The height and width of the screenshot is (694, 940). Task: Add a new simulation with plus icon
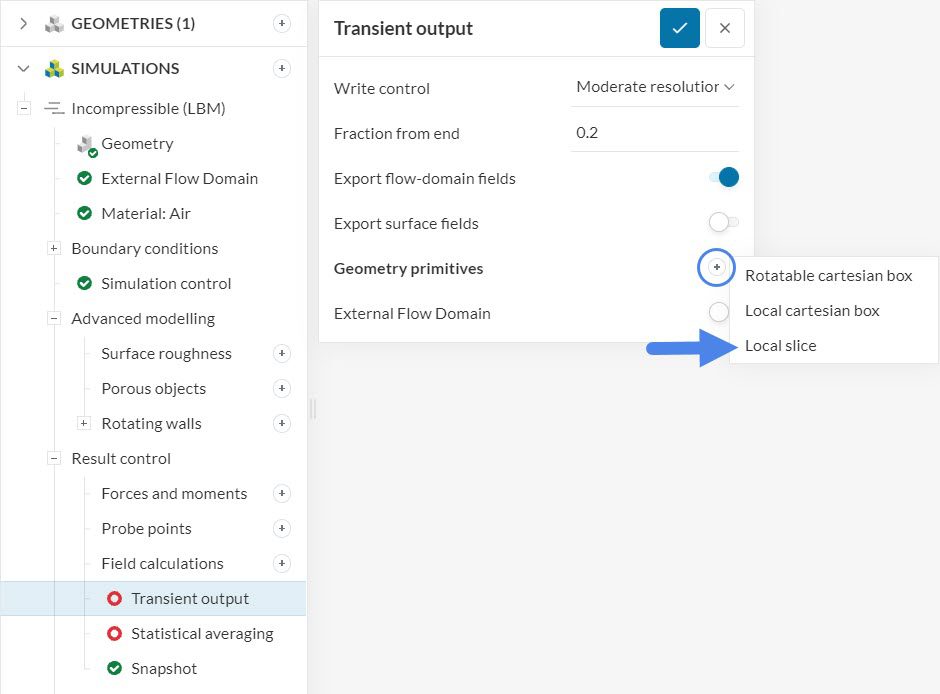(282, 68)
